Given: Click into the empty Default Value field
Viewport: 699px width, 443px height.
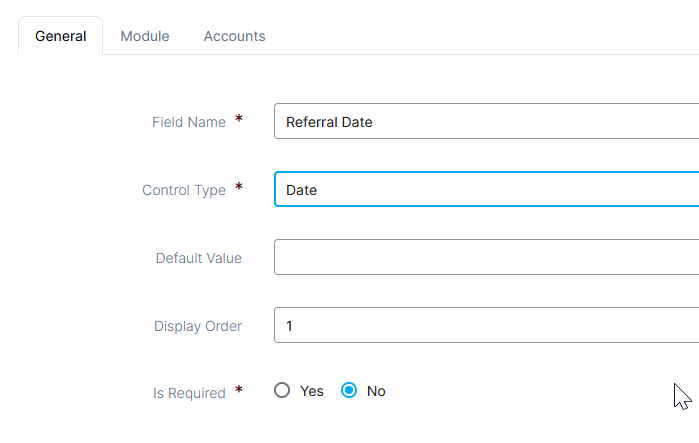Looking at the screenshot, I should click(486, 257).
